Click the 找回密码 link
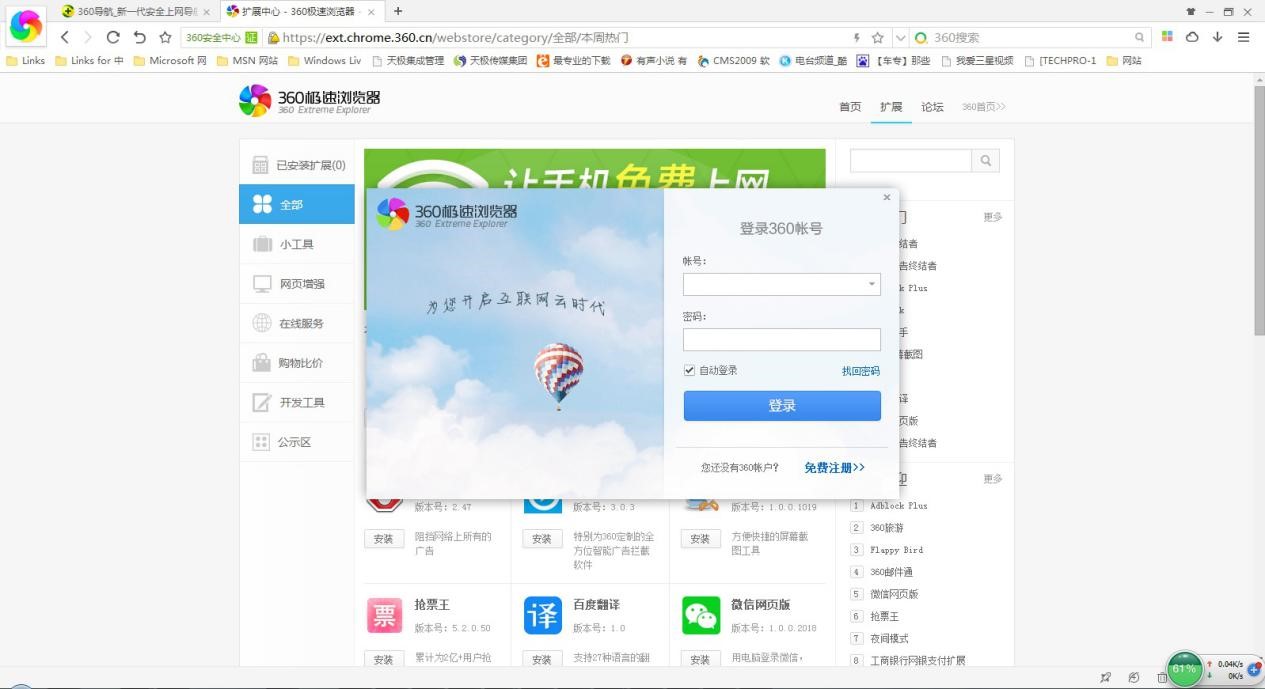Screen dimensions: 1265x689 pos(860,371)
